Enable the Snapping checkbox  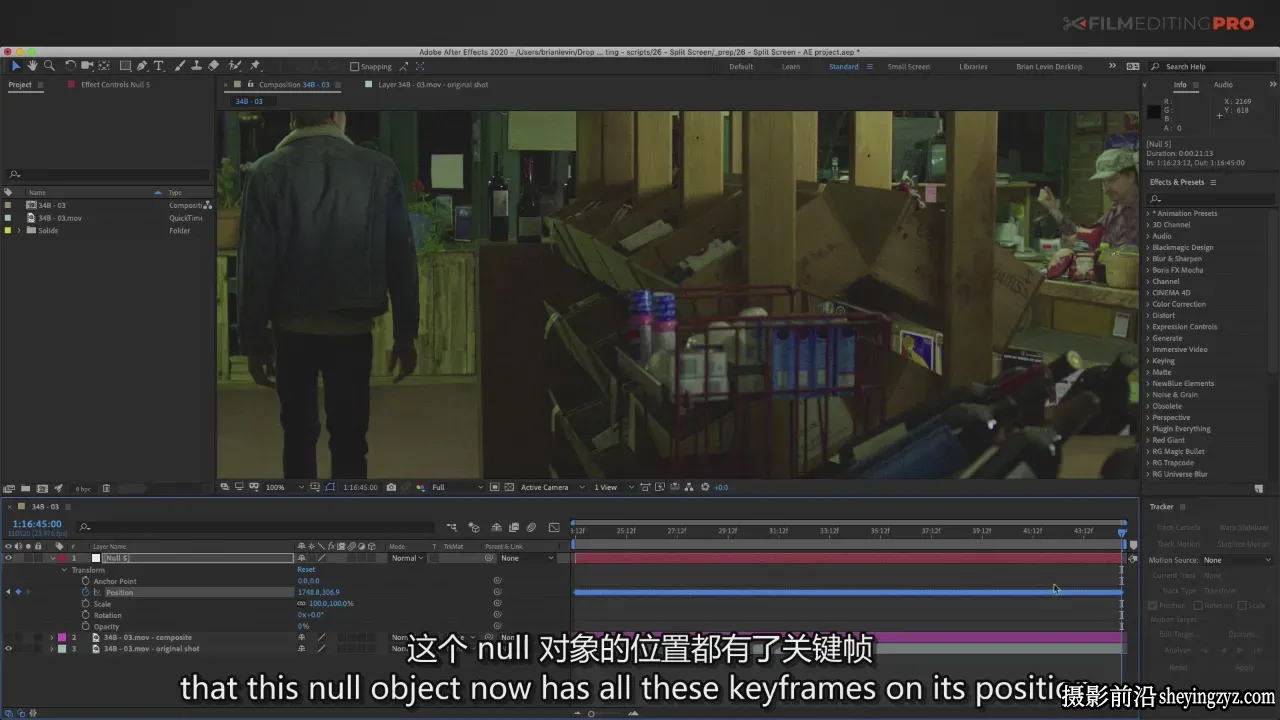[x=354, y=67]
